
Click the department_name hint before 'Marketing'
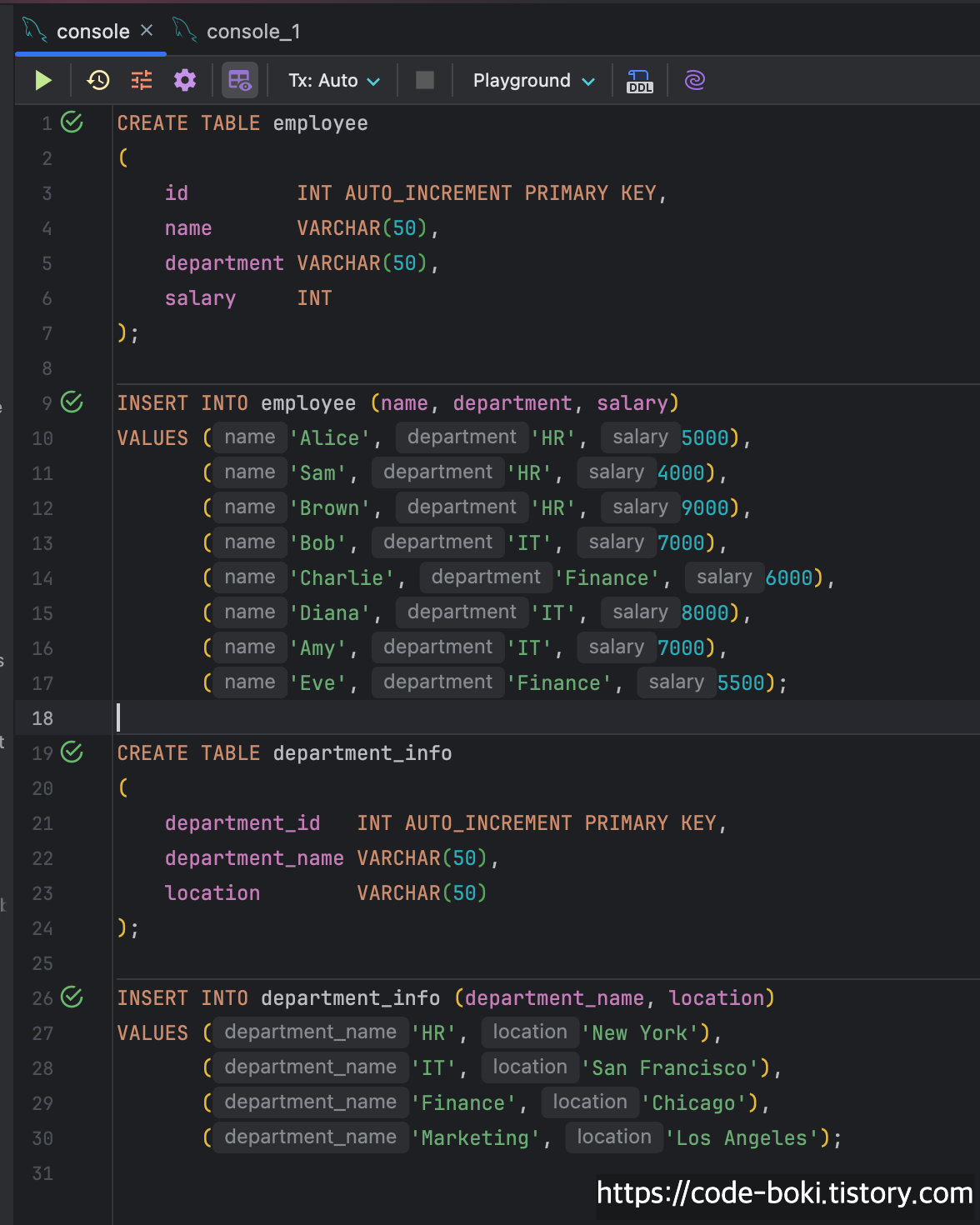click(x=310, y=1137)
